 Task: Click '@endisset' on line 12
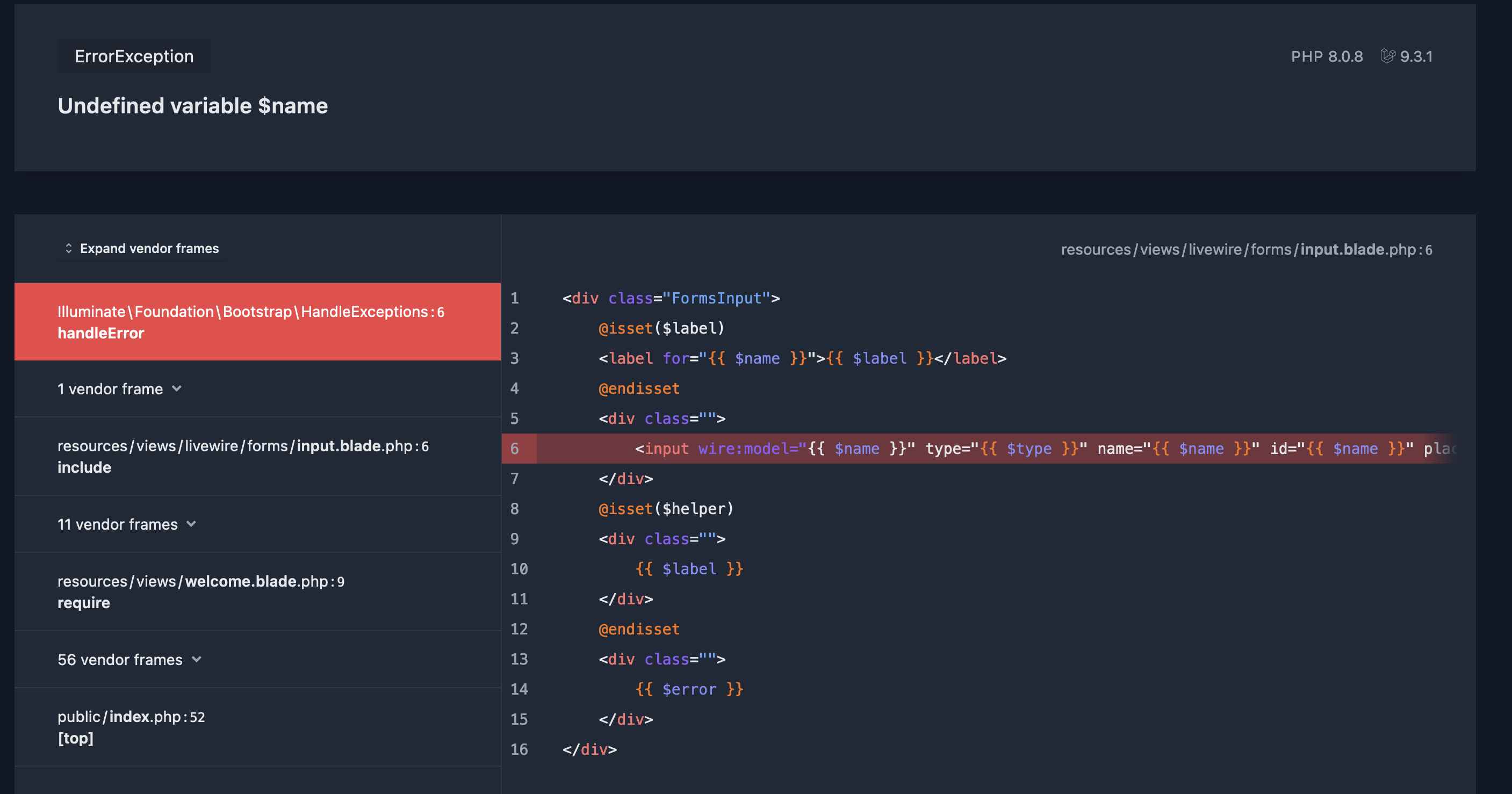tap(639, 629)
